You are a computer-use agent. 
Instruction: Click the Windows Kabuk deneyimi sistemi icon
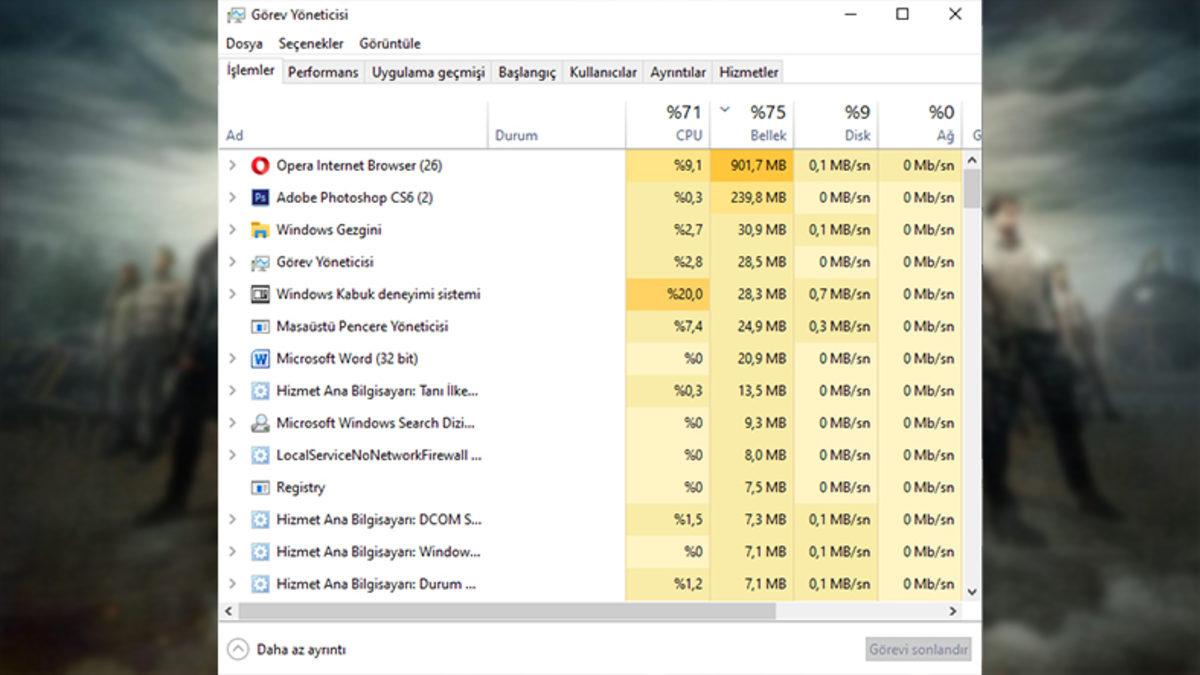tap(260, 294)
